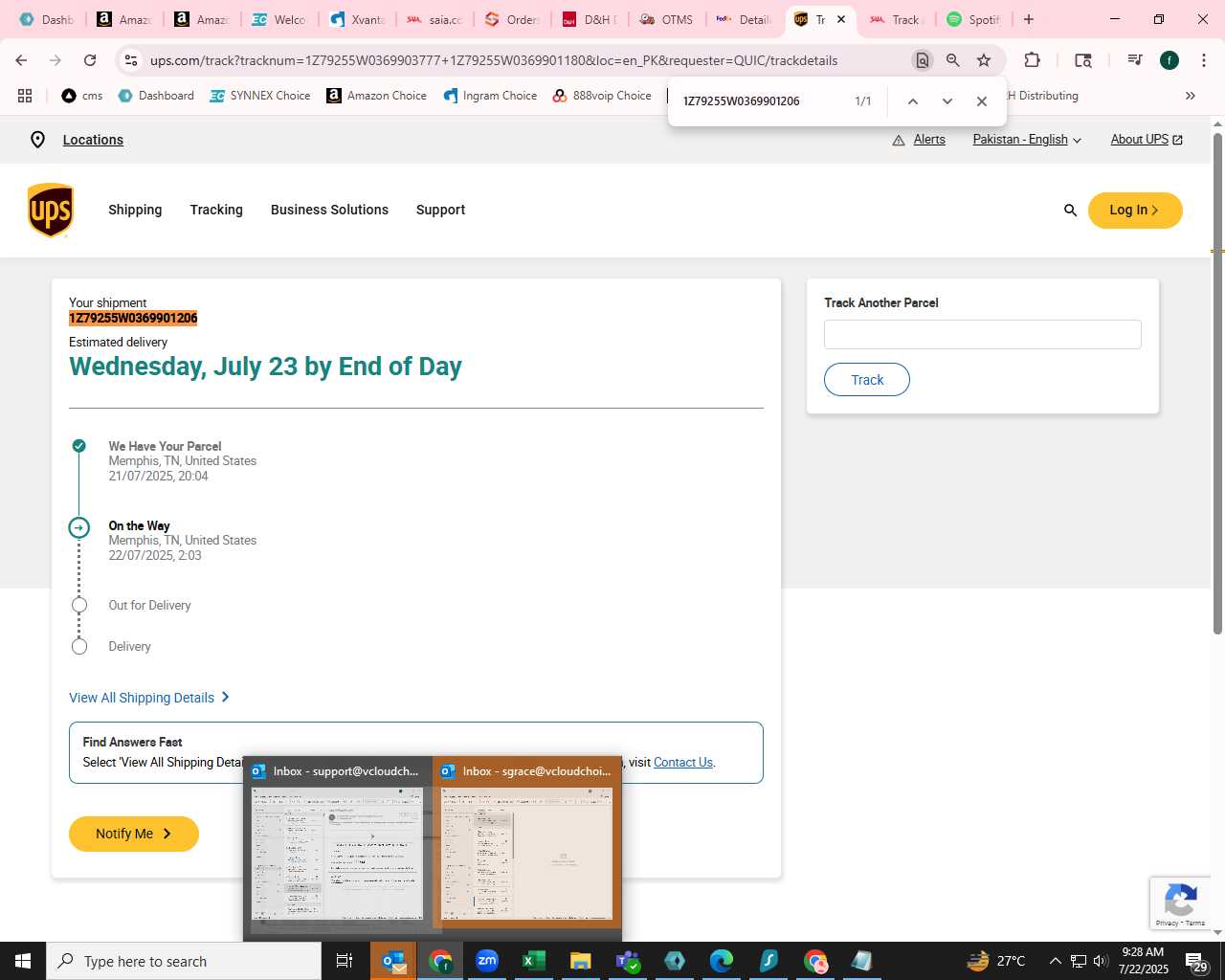Viewport: 1225px width, 980px height.
Task: Open Chrome three-dot menu
Action: point(1203,60)
